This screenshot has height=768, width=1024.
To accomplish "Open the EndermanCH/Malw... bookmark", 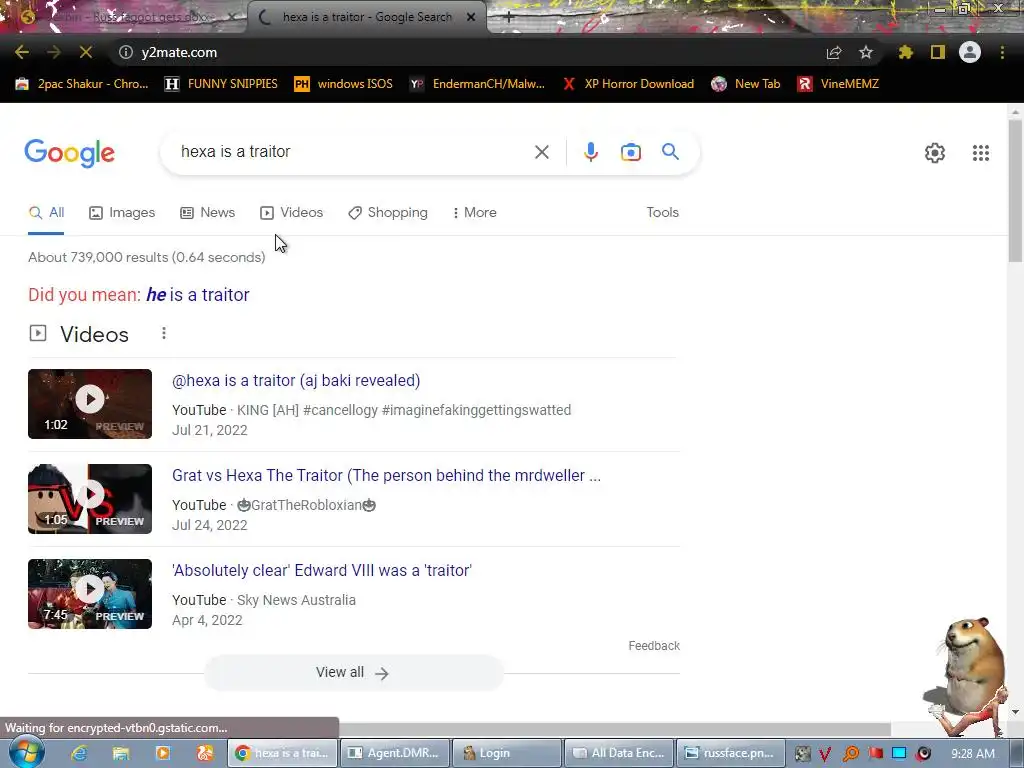I will (477, 84).
